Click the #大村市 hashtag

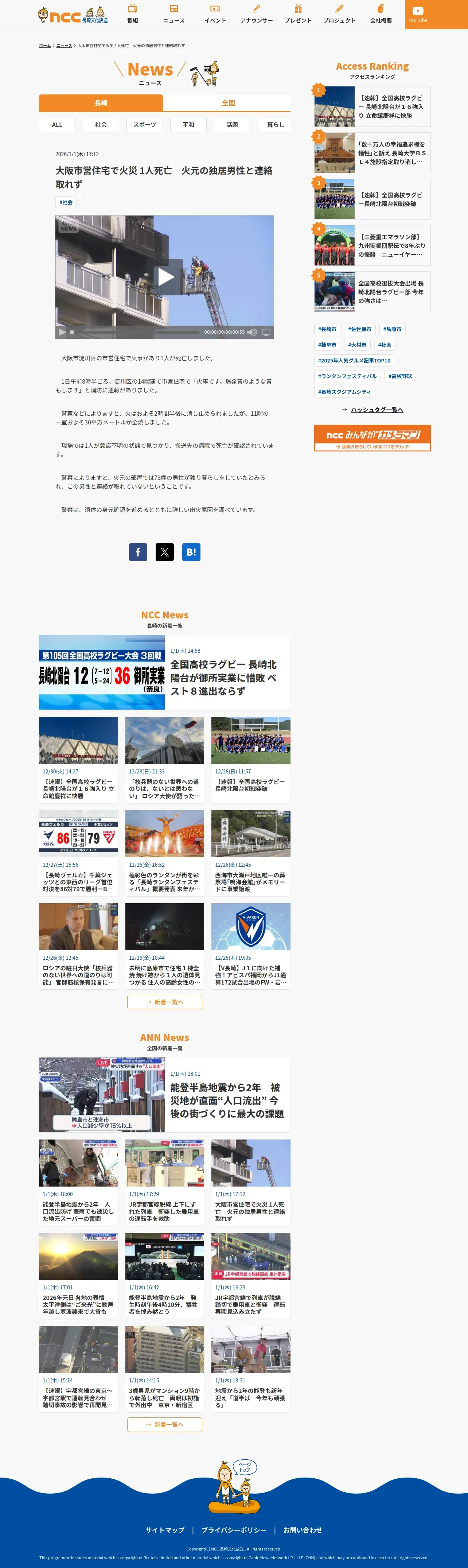click(x=357, y=345)
